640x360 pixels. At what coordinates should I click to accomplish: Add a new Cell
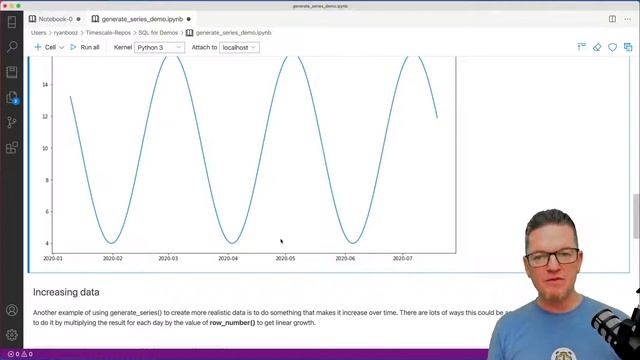(45, 47)
